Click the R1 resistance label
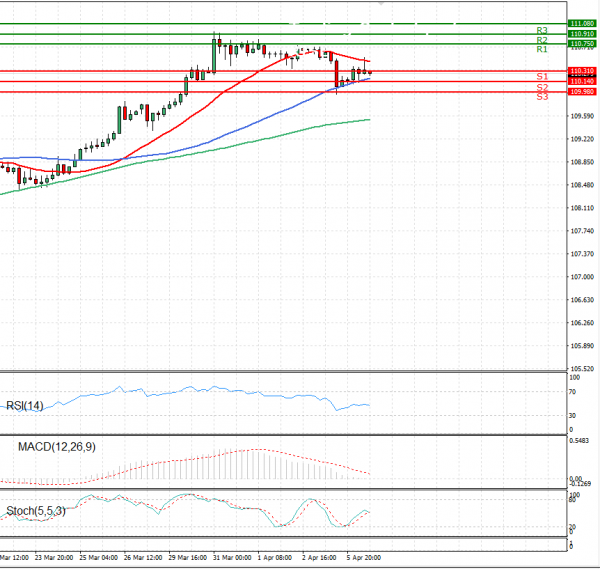 tap(541, 49)
